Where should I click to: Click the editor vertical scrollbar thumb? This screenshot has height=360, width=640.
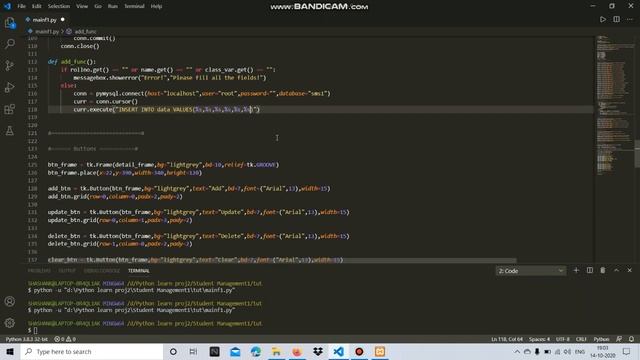click(x=637, y=153)
